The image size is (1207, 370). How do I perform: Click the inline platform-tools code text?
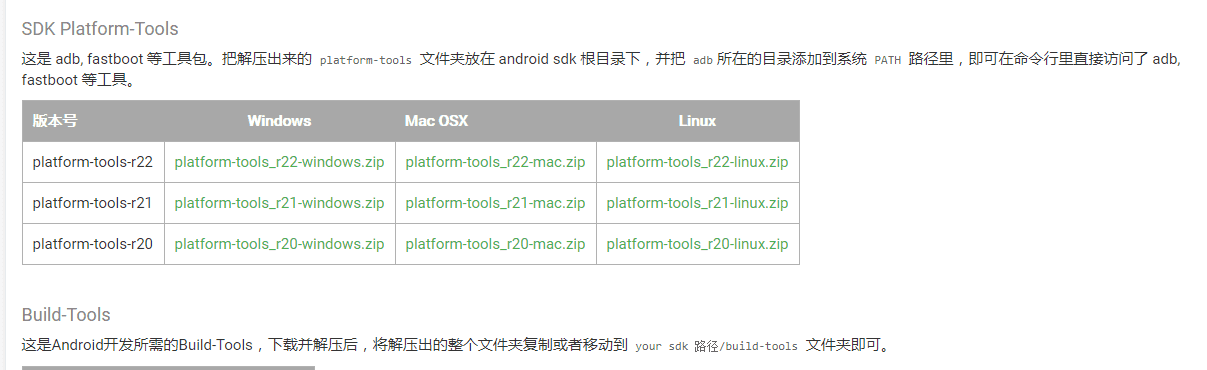pyautogui.click(x=366, y=60)
